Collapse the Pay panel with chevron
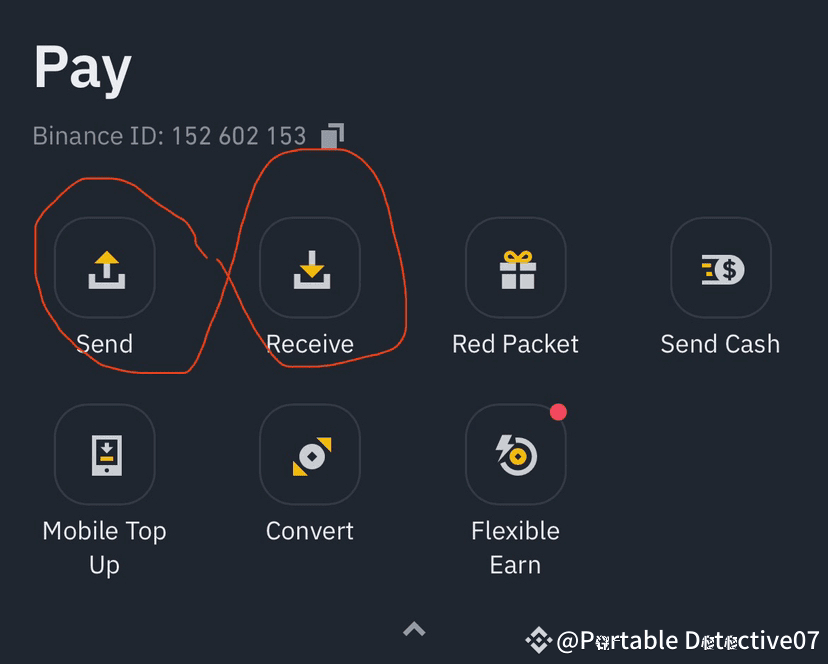 [x=414, y=629]
